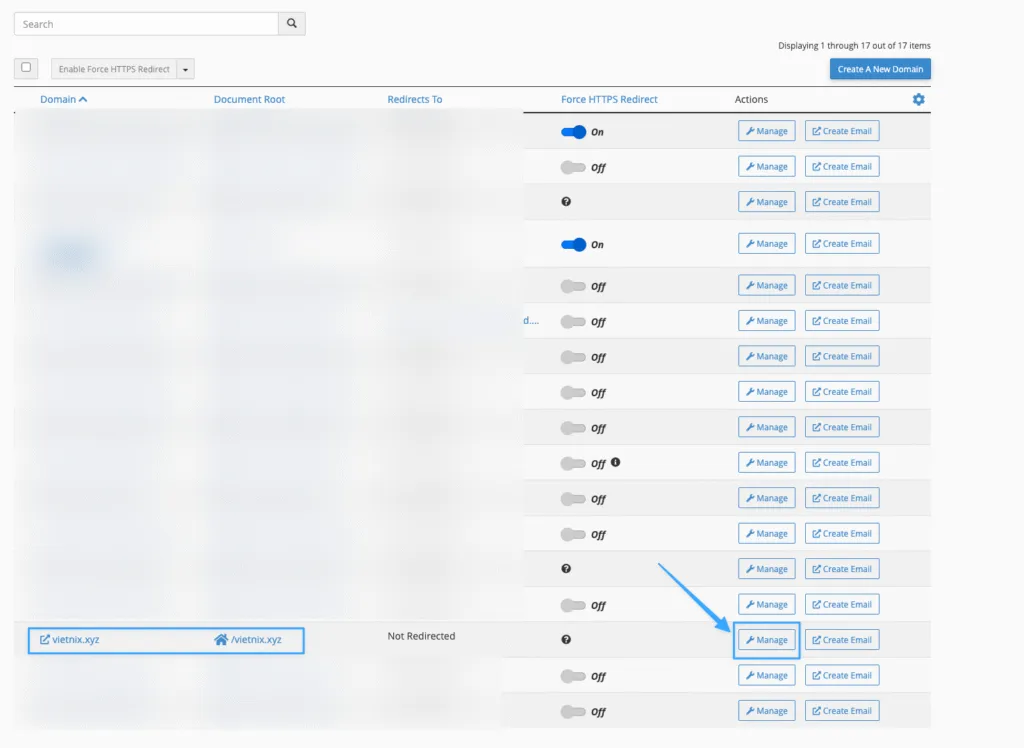Click info icon next to tenth row toggle
Viewport: 1024px width, 748px height.
615,462
